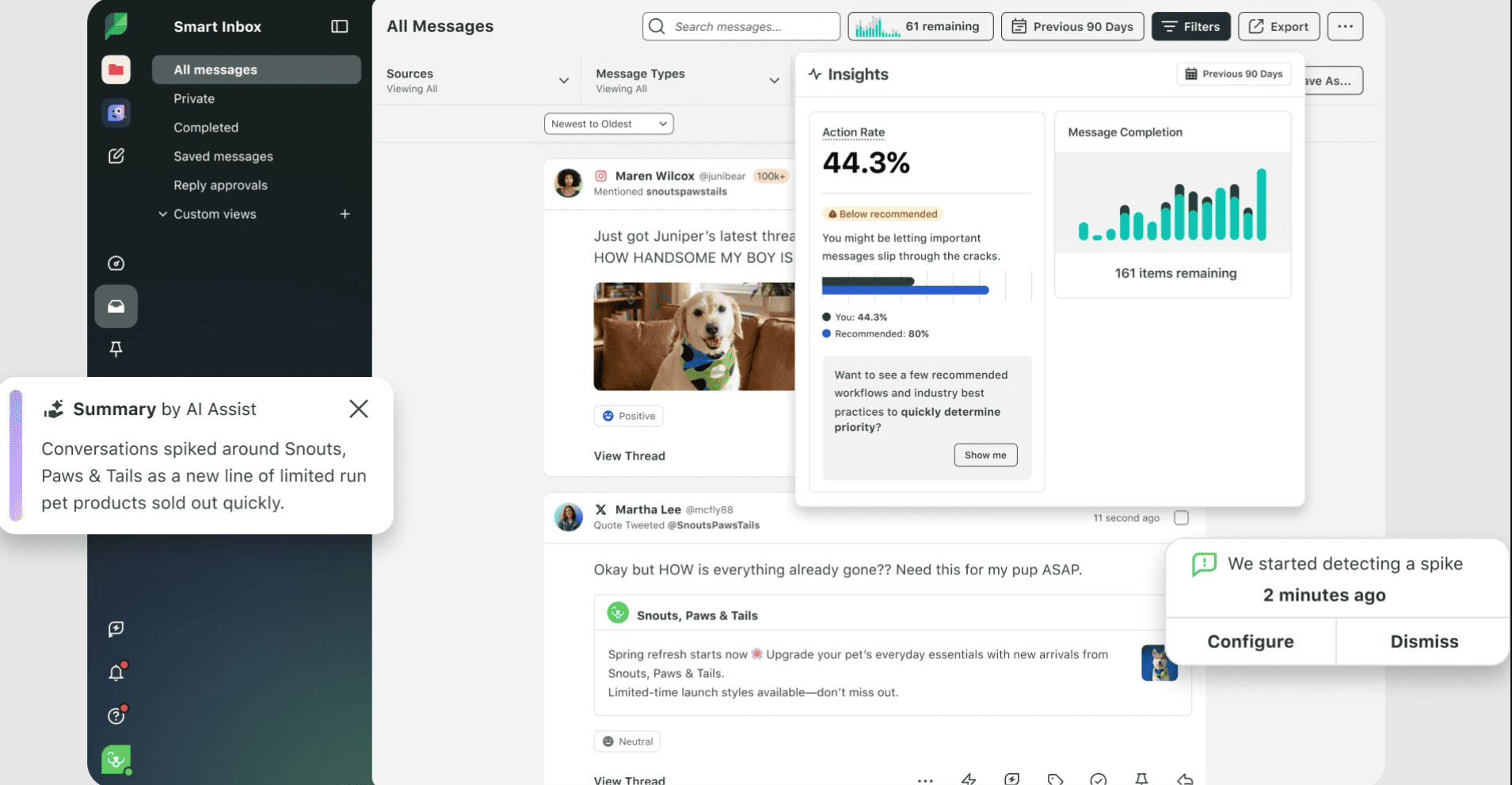Viewport: 1512px width, 785px height.
Task: Open View Thread on Martha Lee's message
Action: coord(630,780)
